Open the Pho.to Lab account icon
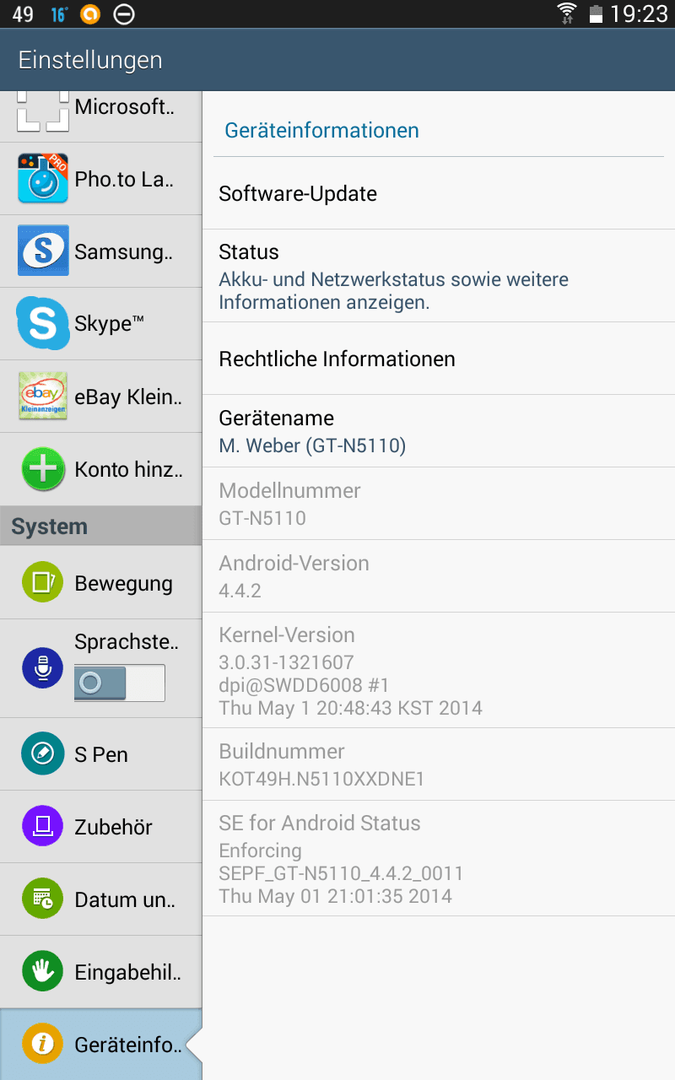The height and width of the screenshot is (1080, 675). click(x=43, y=178)
